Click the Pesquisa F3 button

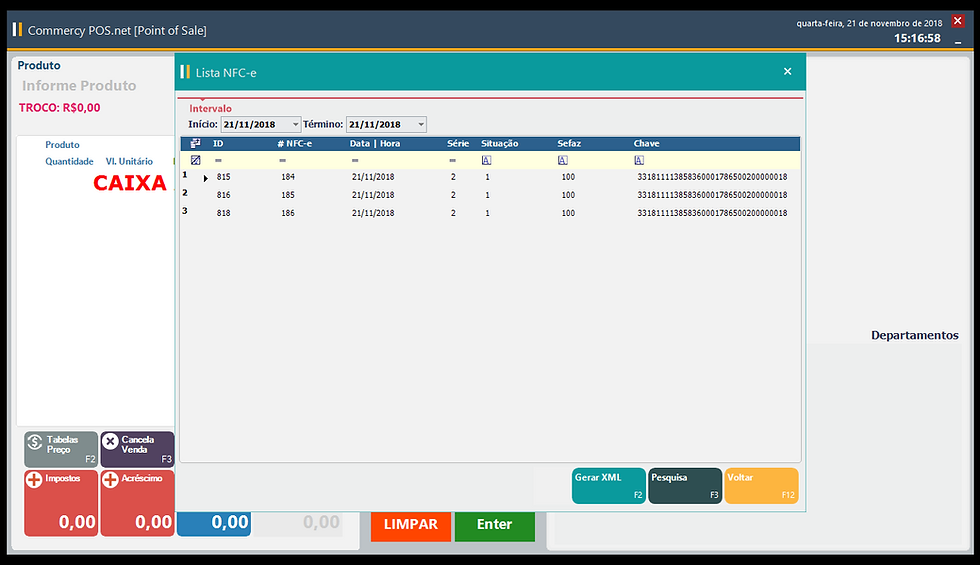pyautogui.click(x=685, y=486)
